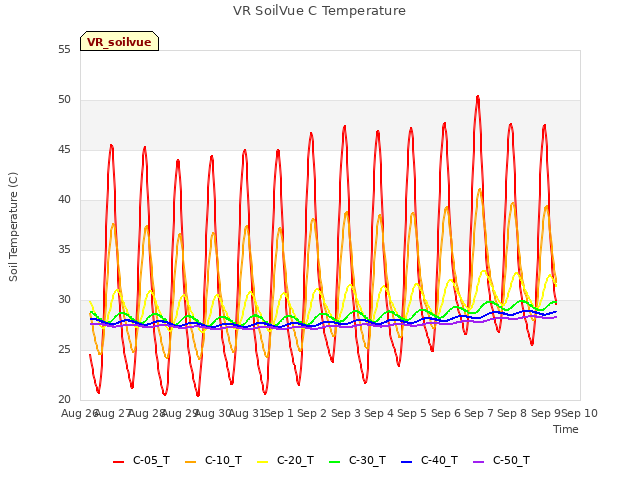Image resolution: width=640 pixels, height=480 pixels.
Task: Click the Sep 7 x-axis label
Action: (479, 413)
